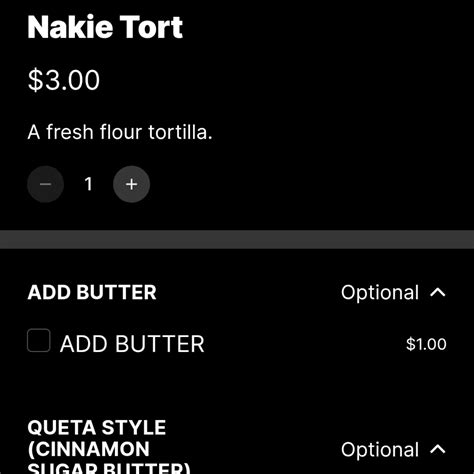Click the gray section divider bar
The image size is (474, 474).
coord(237,239)
